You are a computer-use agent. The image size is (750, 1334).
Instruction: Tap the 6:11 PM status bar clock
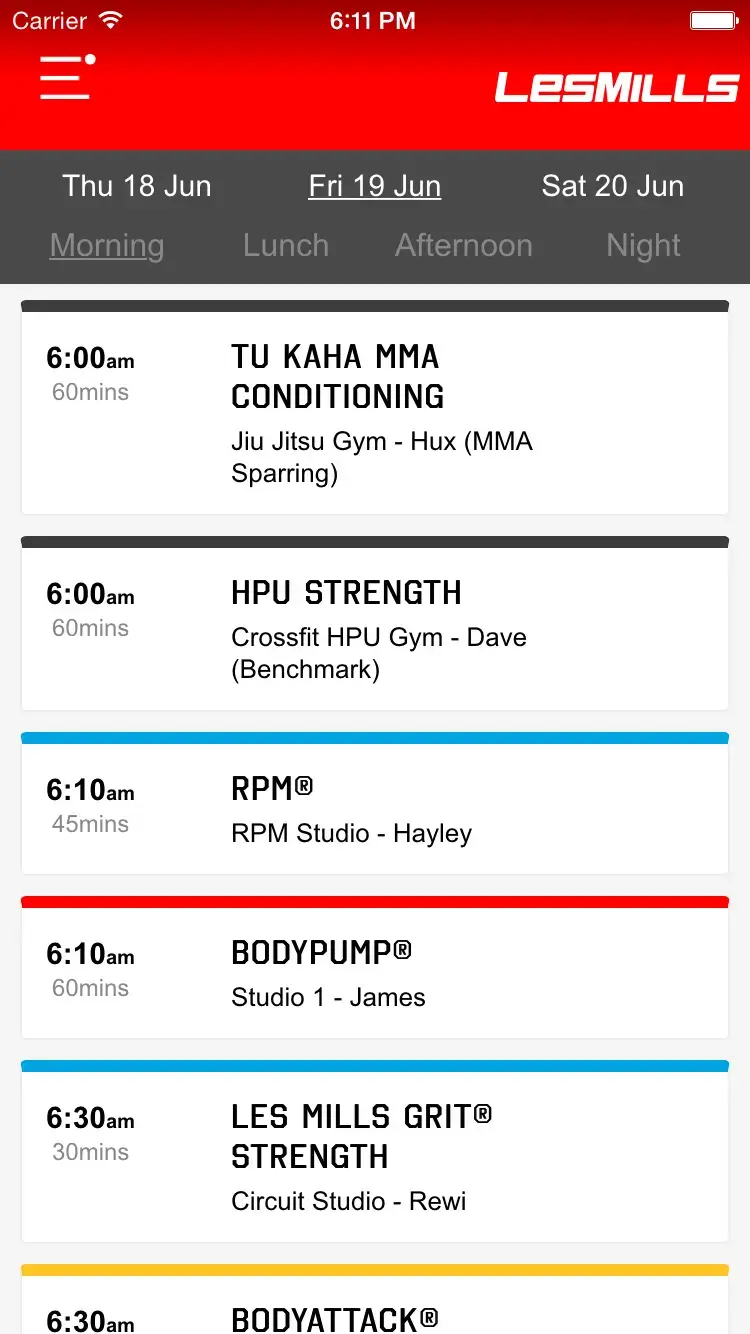click(x=373, y=21)
